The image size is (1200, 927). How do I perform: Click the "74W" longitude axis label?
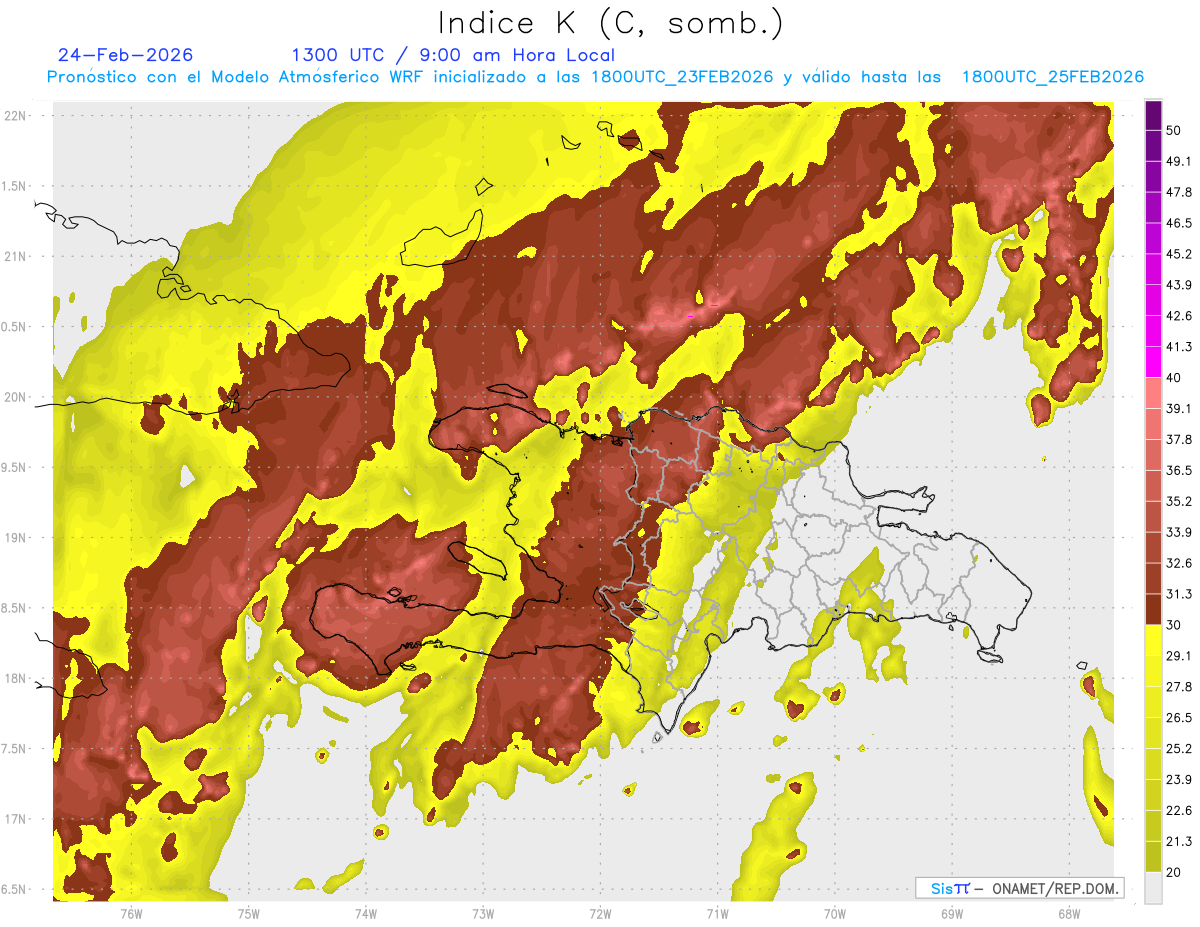tap(365, 913)
